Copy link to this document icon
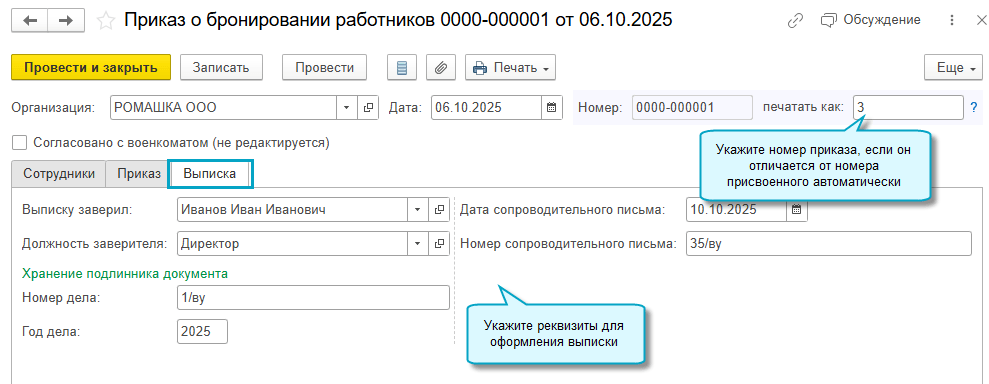This screenshot has height=384, width=989. pos(795,20)
